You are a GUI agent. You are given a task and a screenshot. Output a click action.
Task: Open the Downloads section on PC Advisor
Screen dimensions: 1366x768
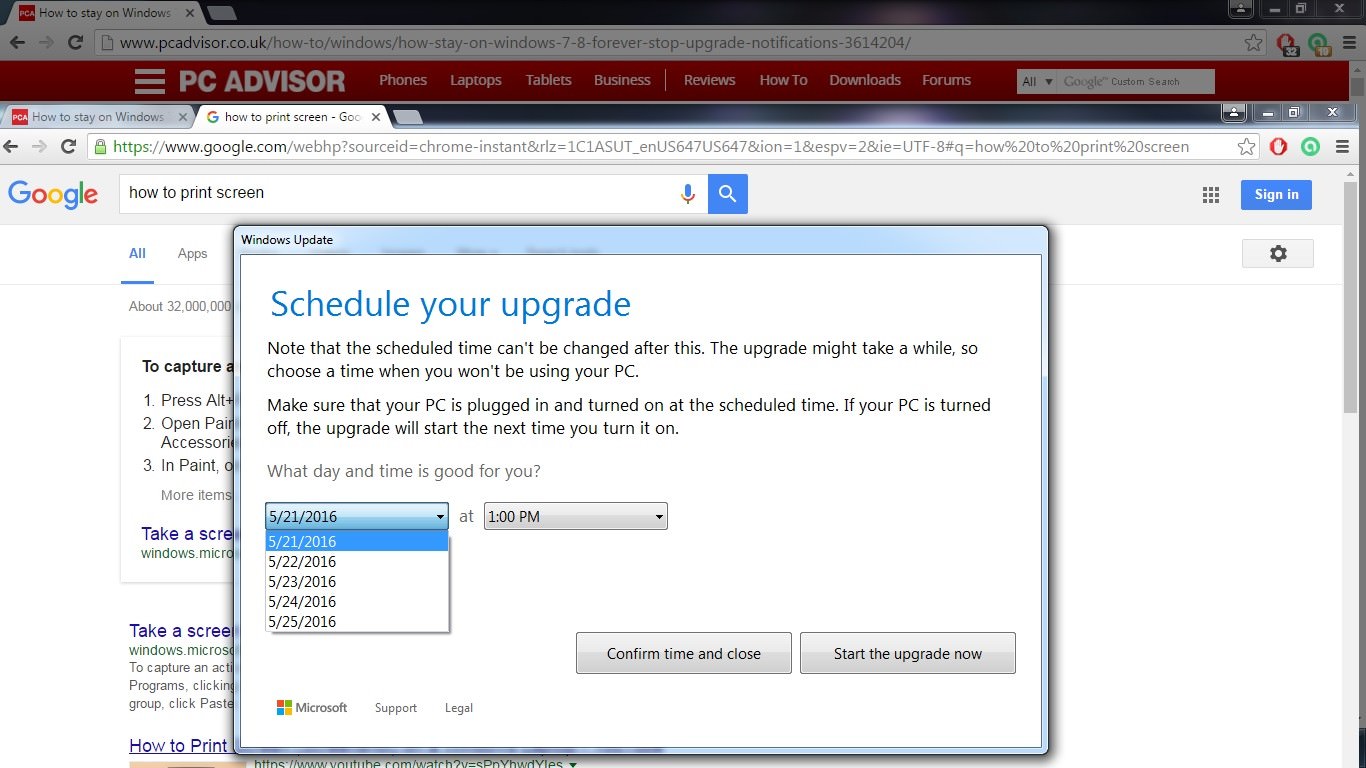tap(865, 80)
